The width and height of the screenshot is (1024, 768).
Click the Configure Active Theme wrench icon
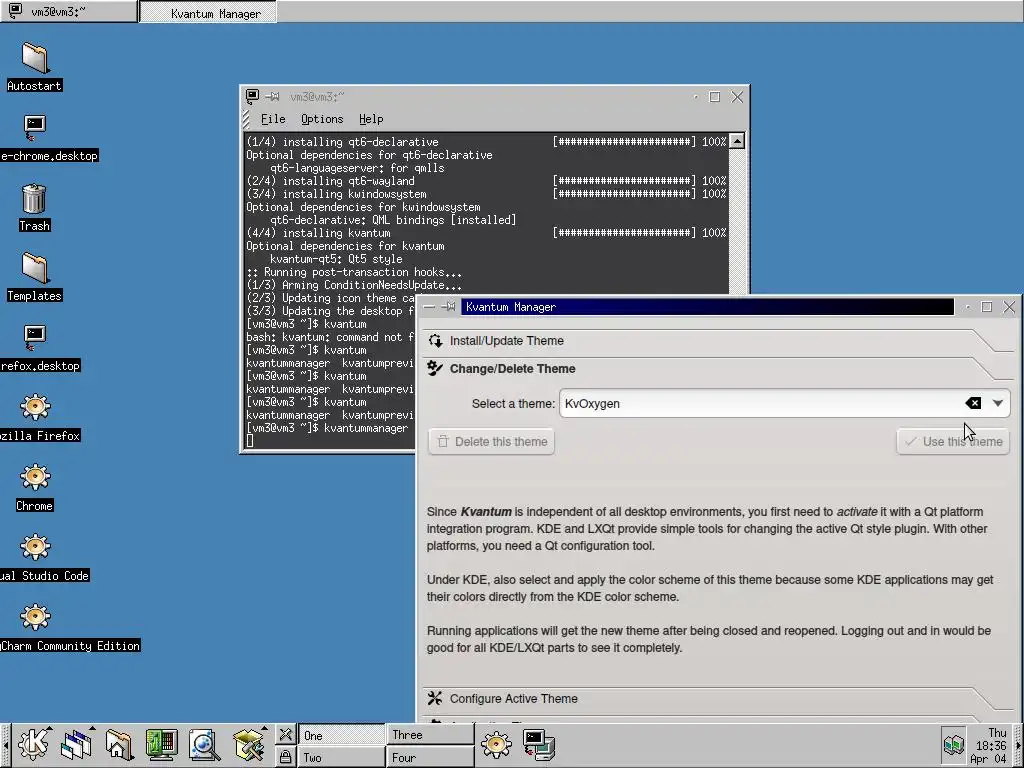coord(435,699)
